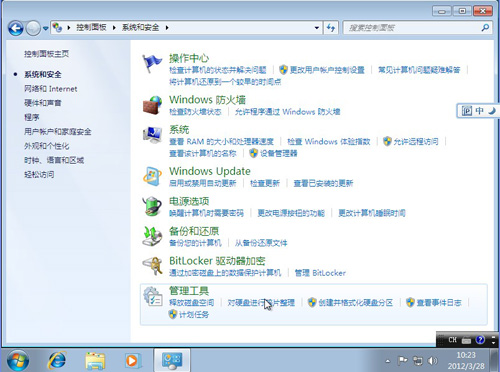Open the 操作中心 flag icon
This screenshot has height=372, width=500.
(152, 64)
